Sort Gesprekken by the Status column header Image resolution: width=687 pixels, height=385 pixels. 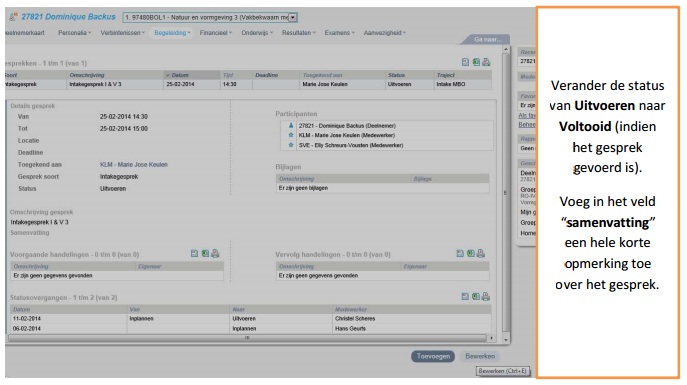click(409, 75)
